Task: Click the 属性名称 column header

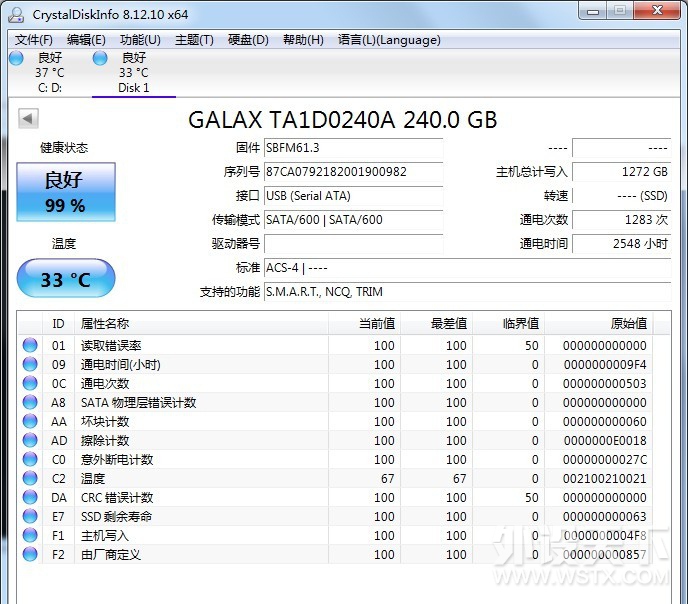Action: (201, 324)
